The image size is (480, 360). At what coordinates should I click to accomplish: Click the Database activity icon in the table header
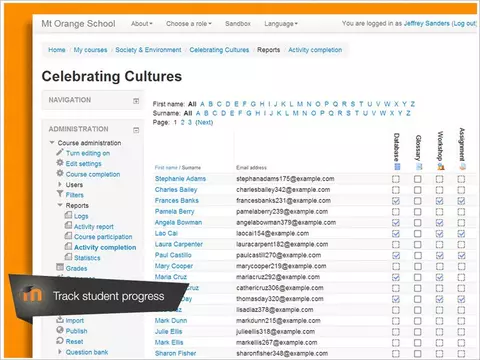point(397,167)
